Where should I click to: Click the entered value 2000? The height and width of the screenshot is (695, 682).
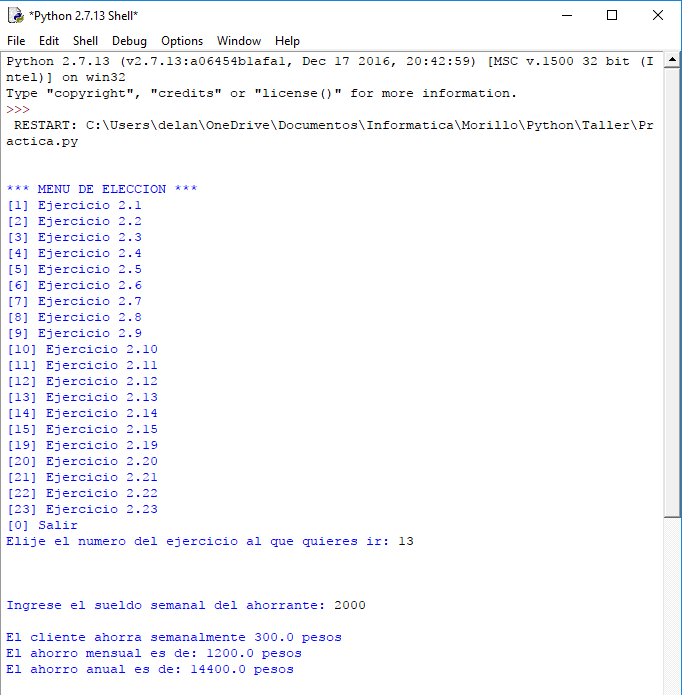pyautogui.click(x=350, y=605)
